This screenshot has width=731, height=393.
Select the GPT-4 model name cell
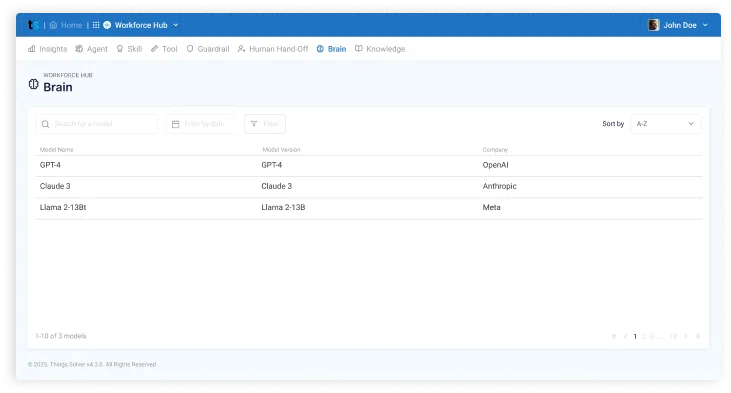point(50,165)
